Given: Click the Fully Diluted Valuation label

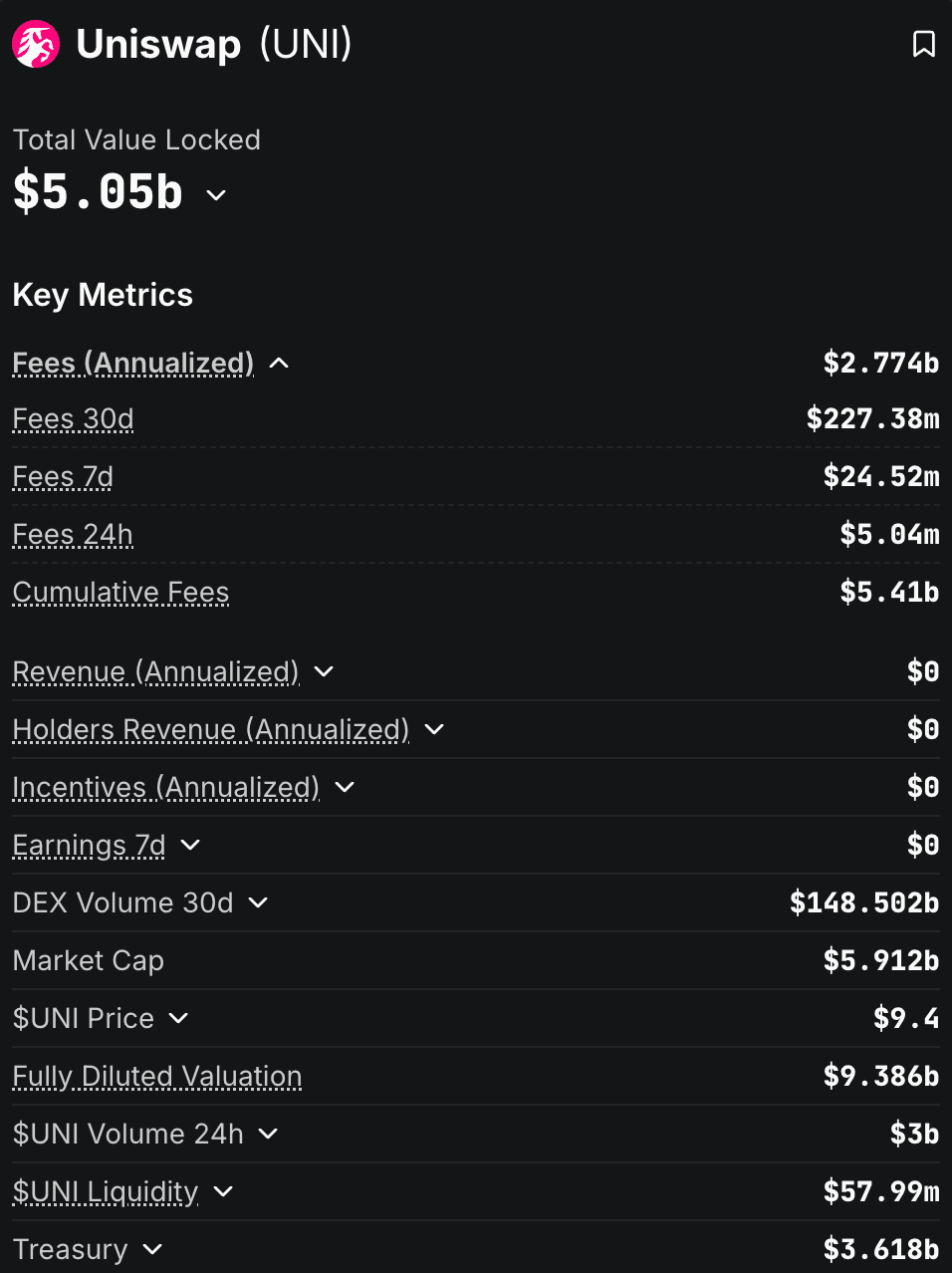Looking at the screenshot, I should pyautogui.click(x=157, y=1077).
